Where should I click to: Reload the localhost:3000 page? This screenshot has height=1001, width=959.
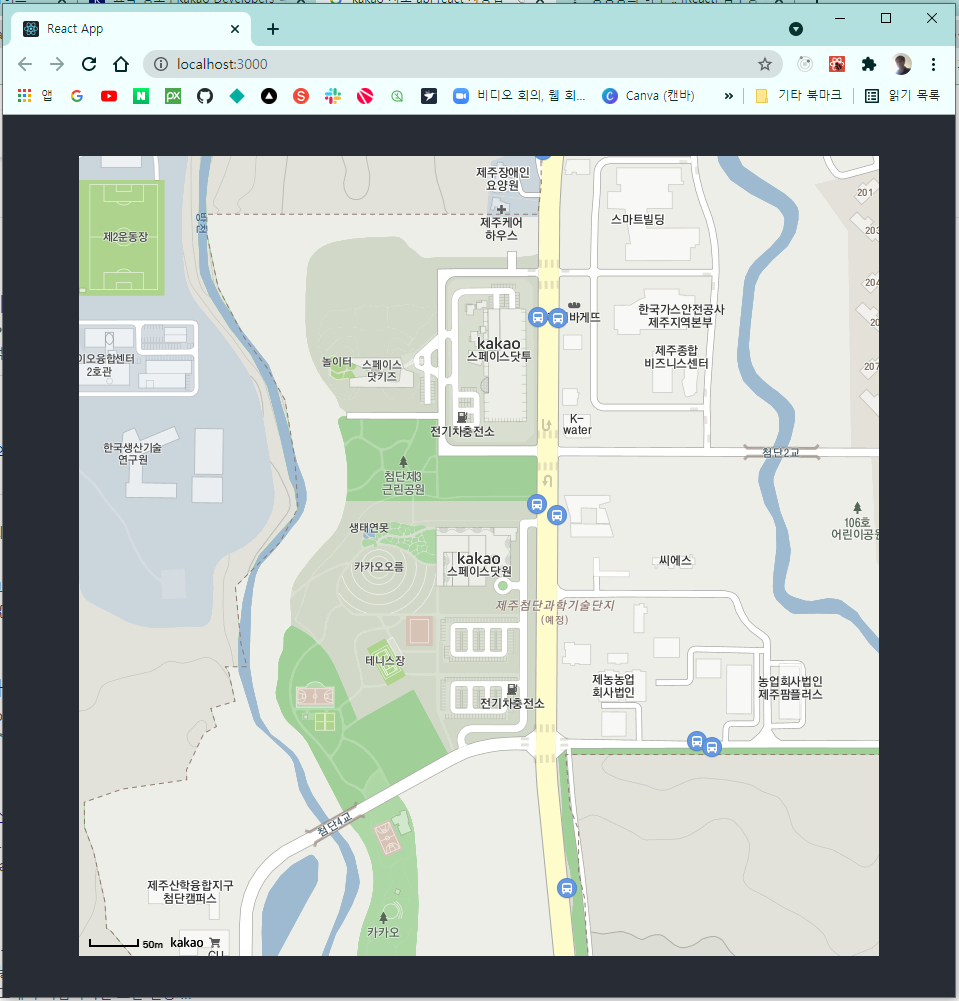click(89, 64)
